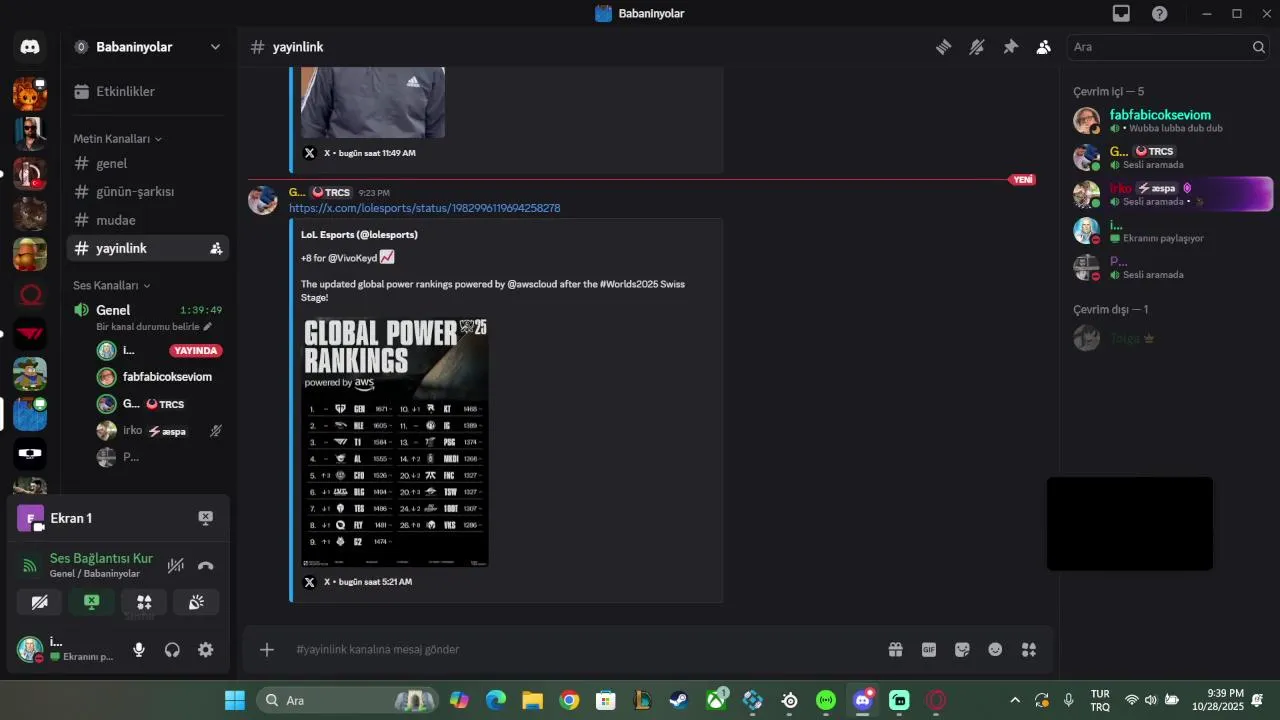
Task: Open pinned messages pin icon
Action: coord(1011,47)
